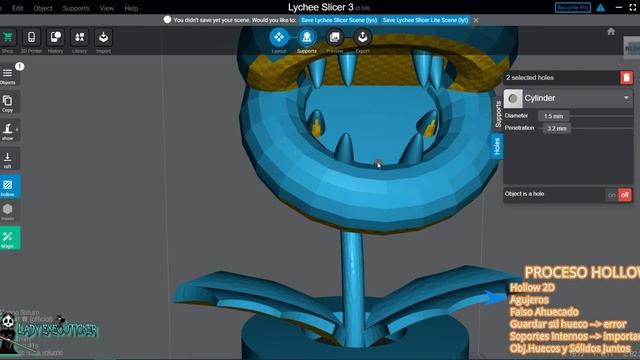Click the Import icon
This screenshot has height=360, width=640.
(103, 38)
